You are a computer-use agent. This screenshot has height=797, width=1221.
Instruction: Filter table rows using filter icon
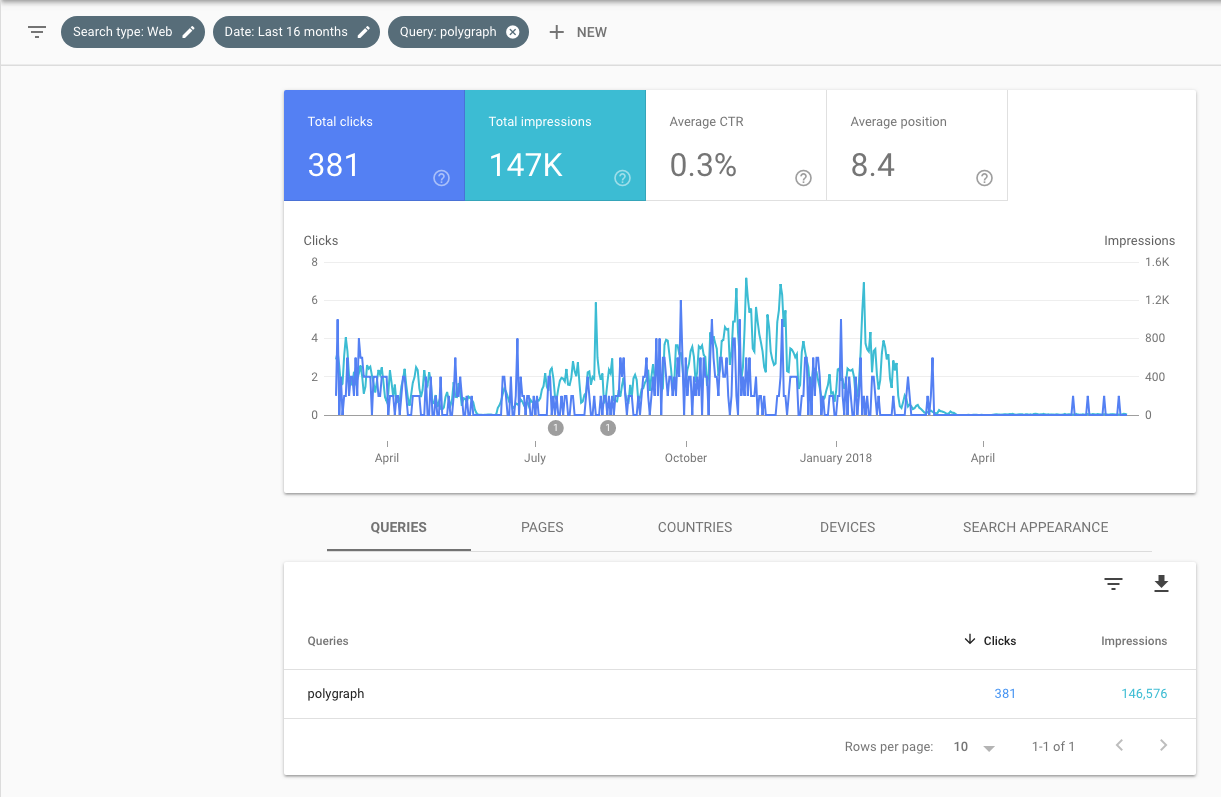(x=1113, y=584)
